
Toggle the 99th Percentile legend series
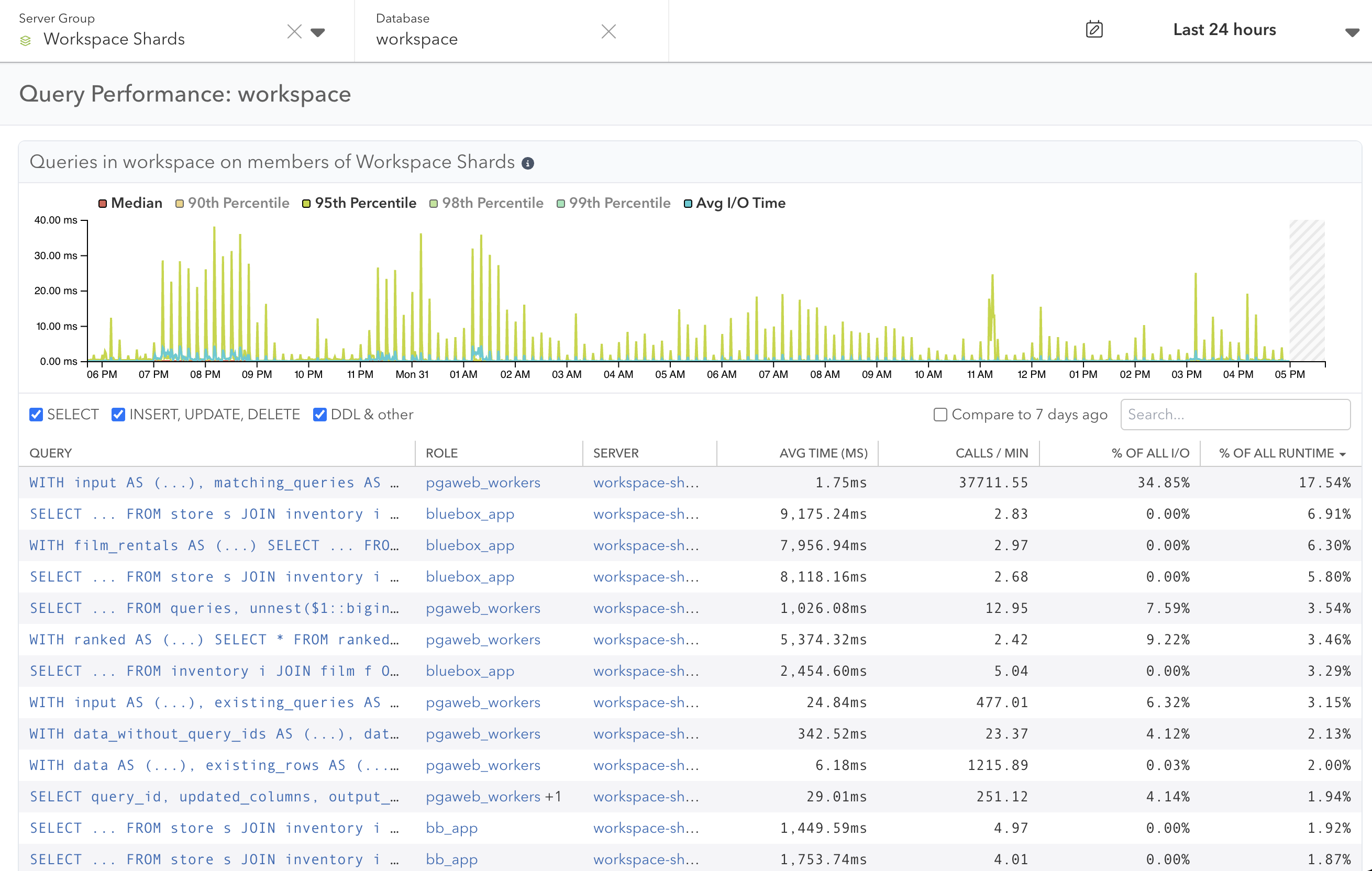coord(614,204)
